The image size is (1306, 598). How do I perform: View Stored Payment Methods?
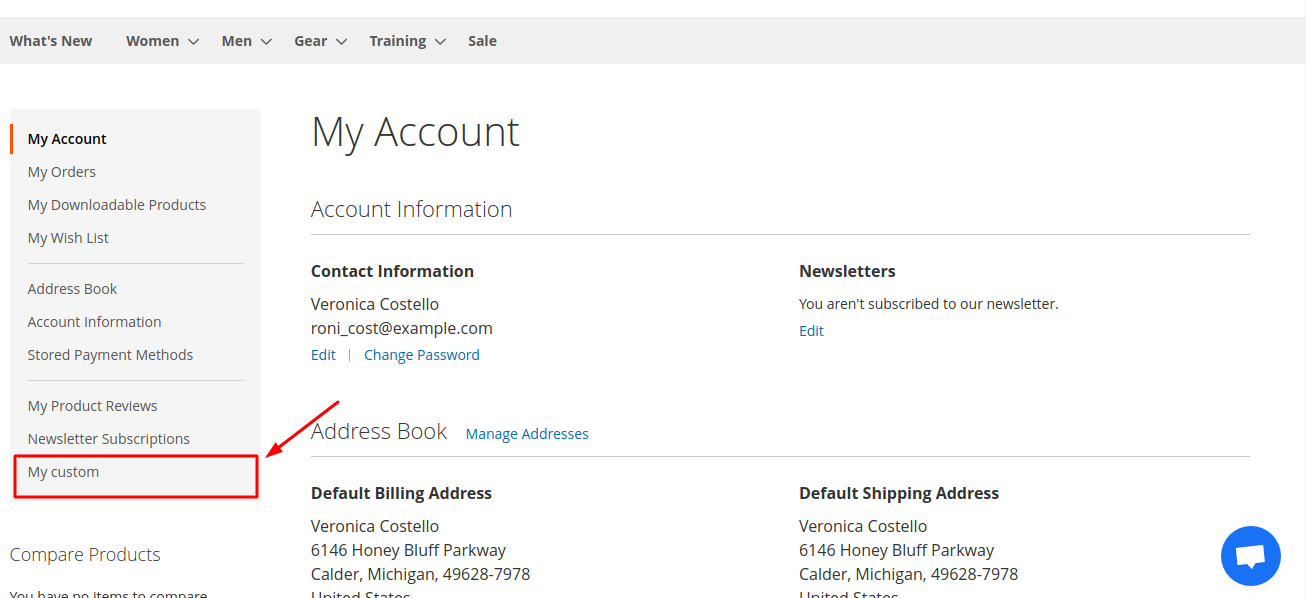point(110,354)
